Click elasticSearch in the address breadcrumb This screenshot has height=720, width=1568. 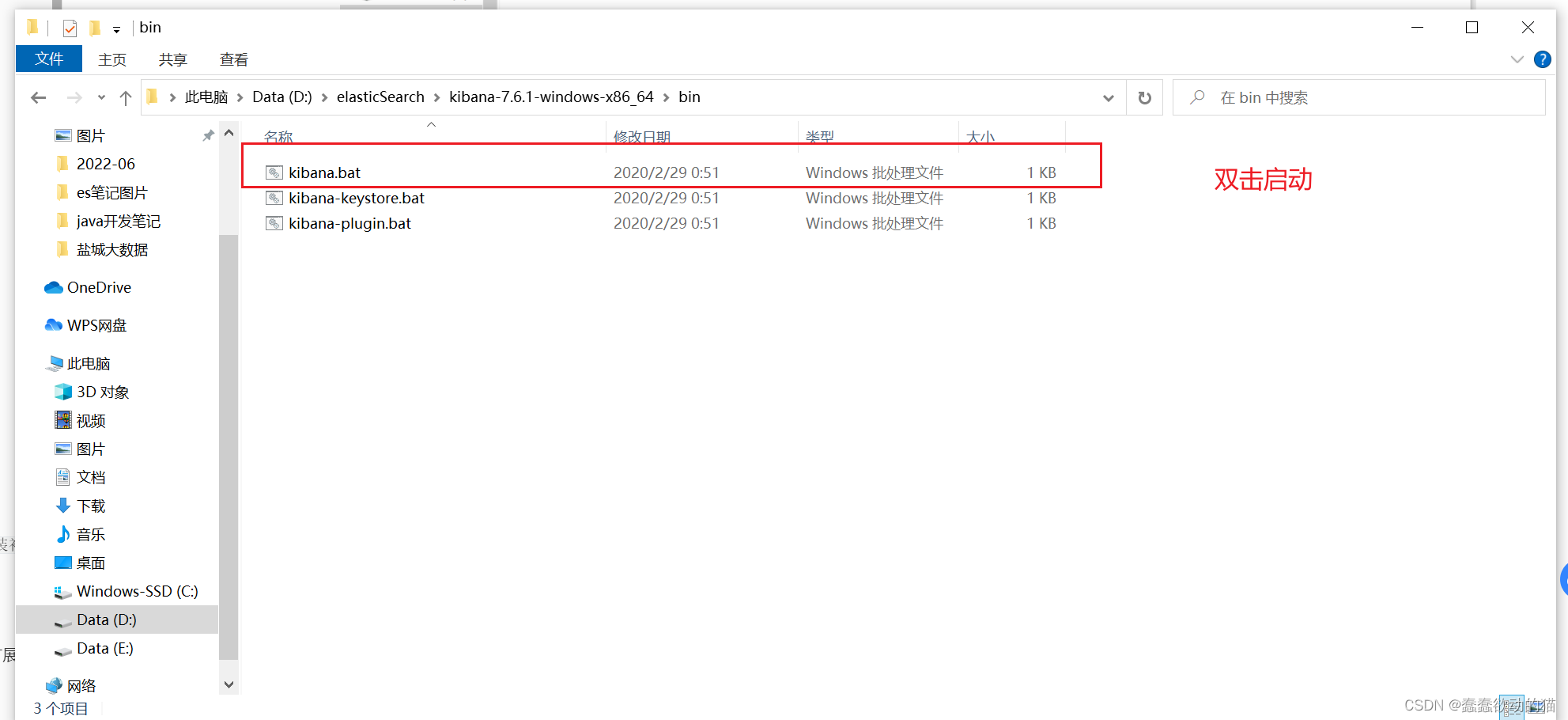click(x=380, y=97)
